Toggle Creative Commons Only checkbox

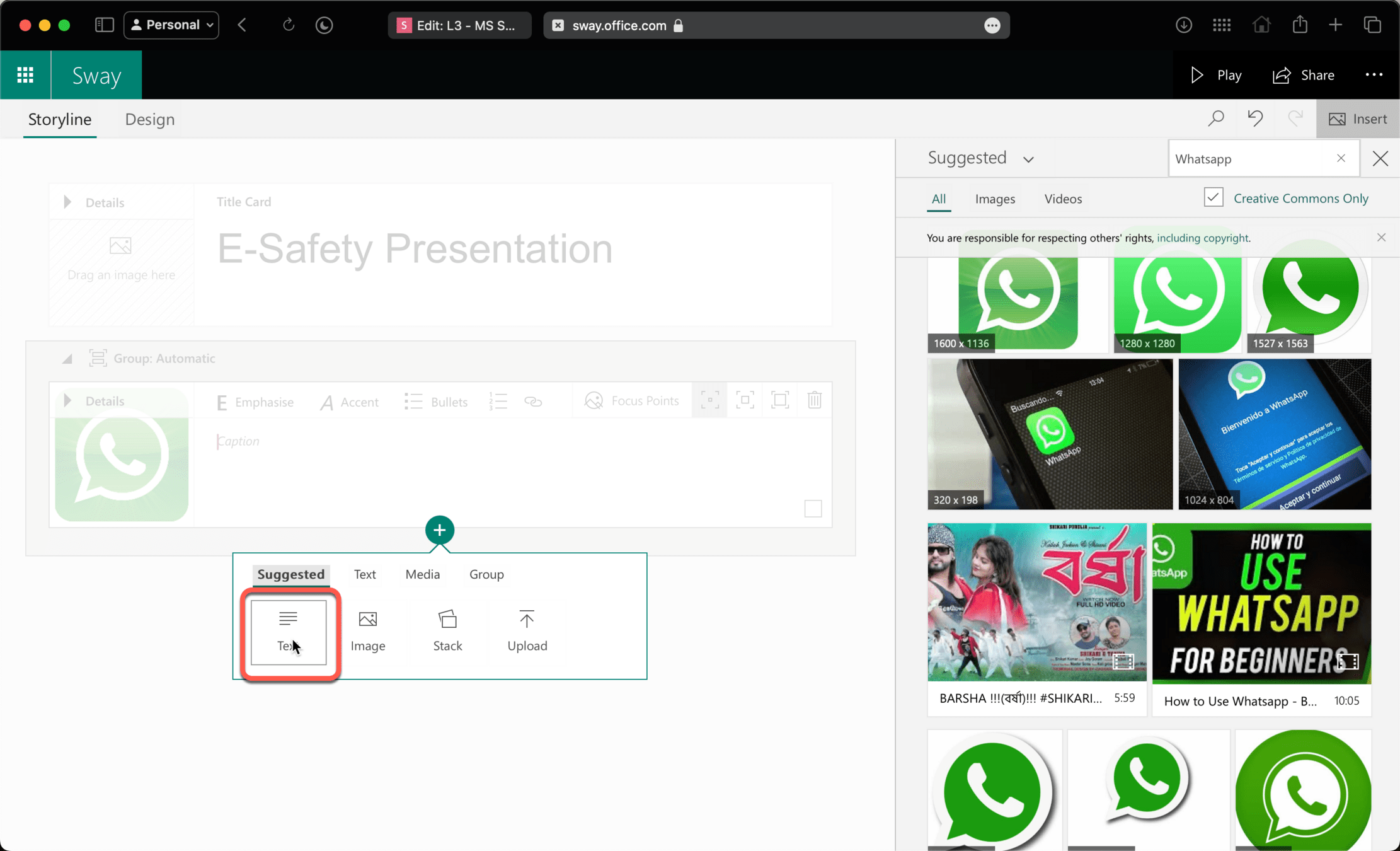(x=1214, y=198)
